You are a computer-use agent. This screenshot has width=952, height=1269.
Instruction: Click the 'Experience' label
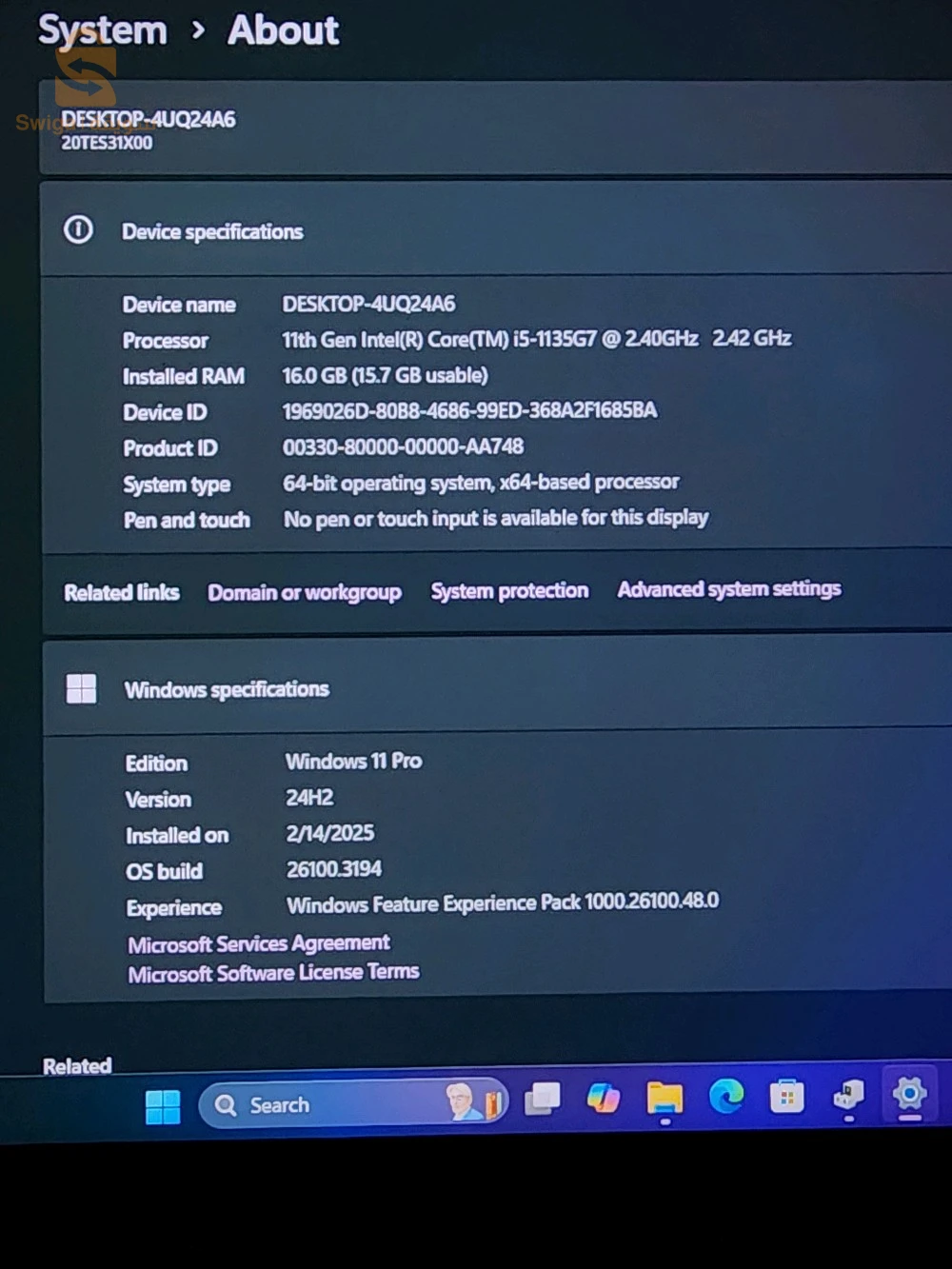point(174,908)
